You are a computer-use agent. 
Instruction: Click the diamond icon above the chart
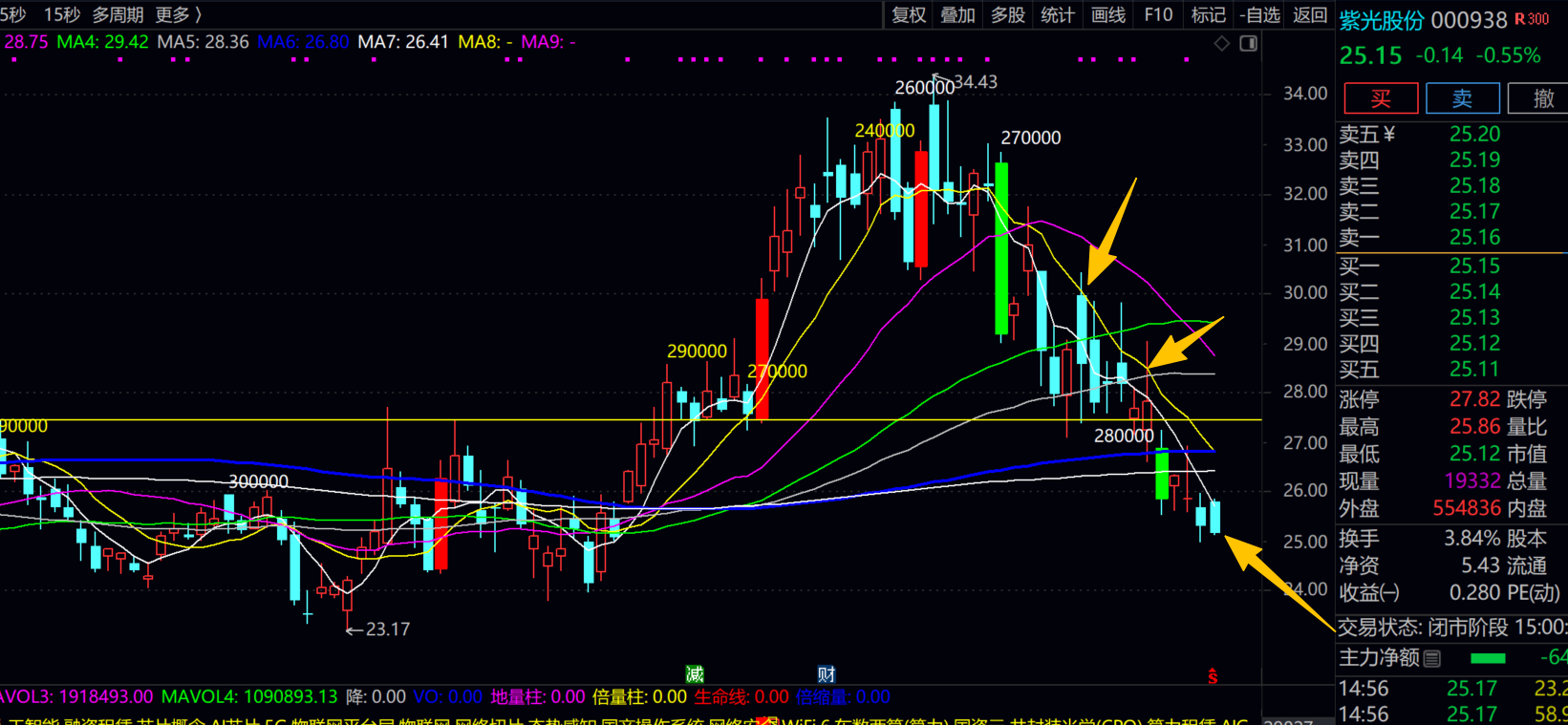coord(1222,43)
